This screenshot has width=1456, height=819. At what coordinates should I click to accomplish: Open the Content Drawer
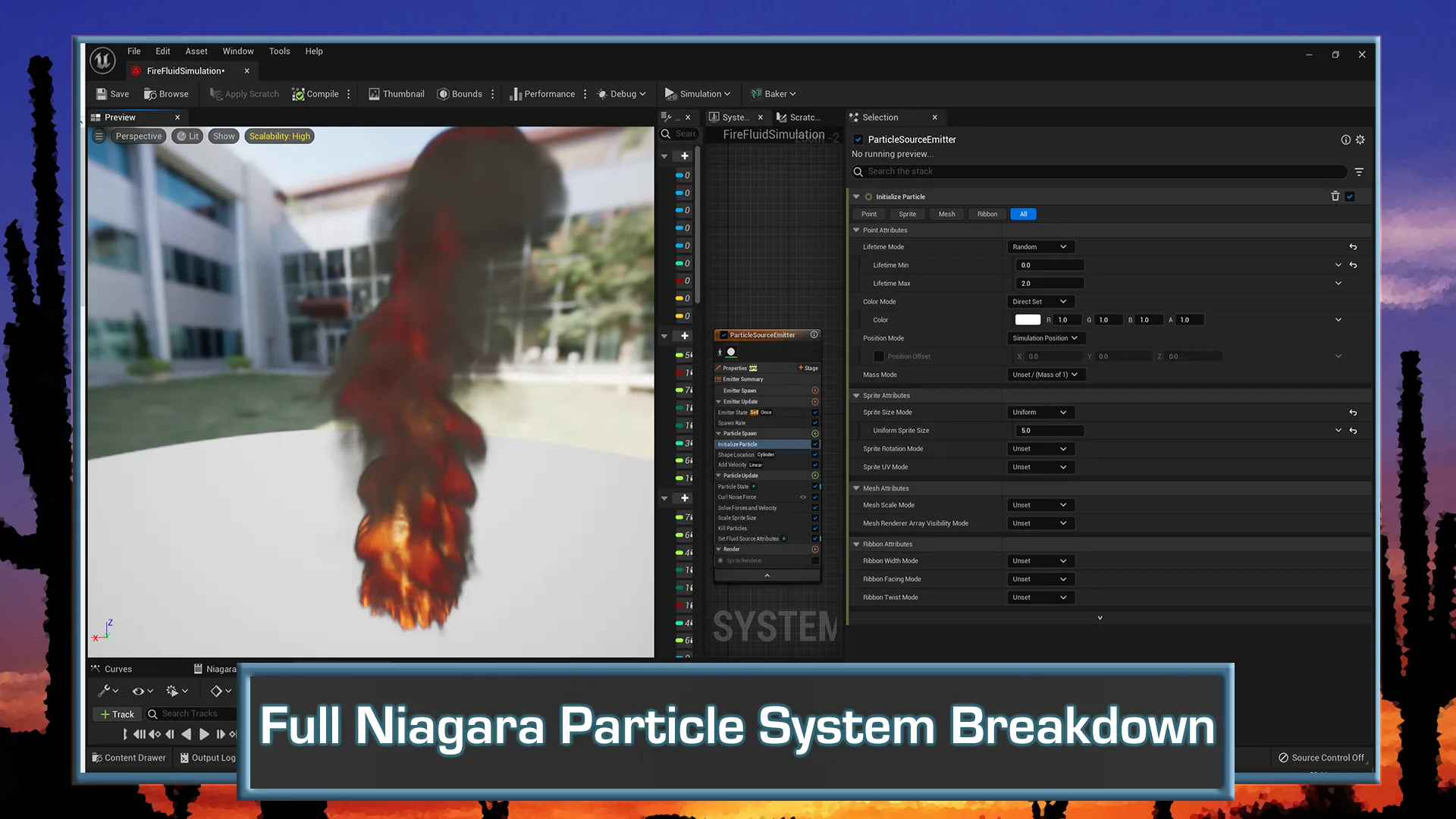[x=129, y=758]
